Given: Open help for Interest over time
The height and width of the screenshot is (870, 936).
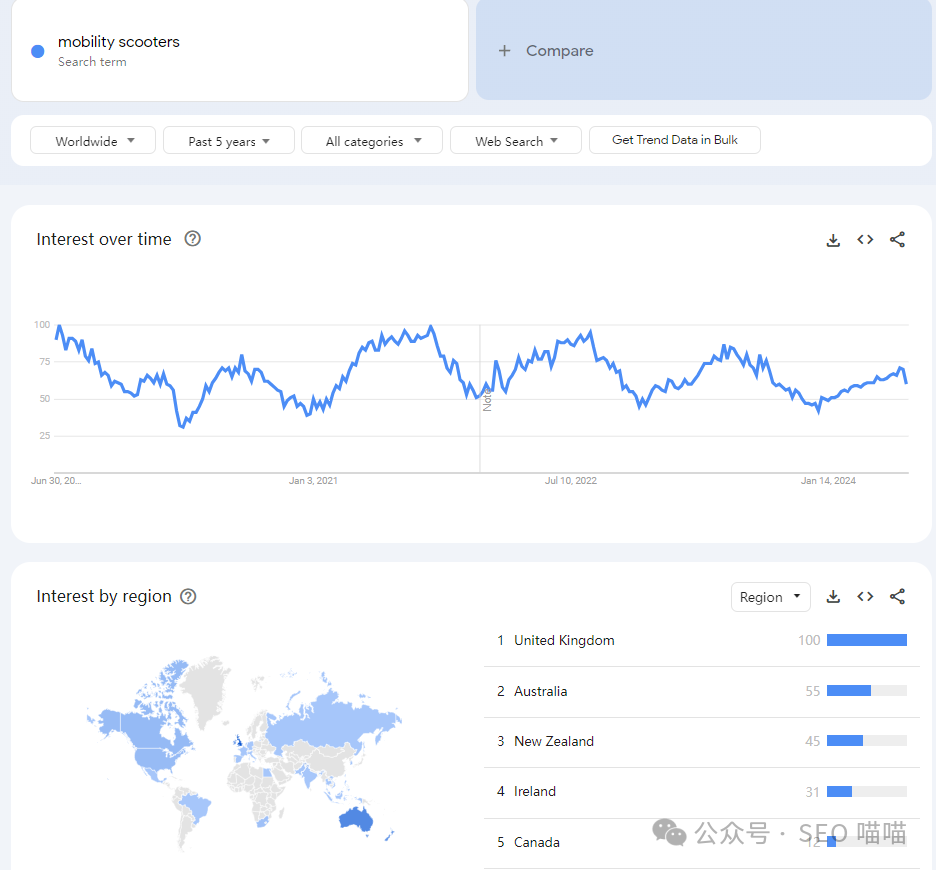Looking at the screenshot, I should 193,239.
